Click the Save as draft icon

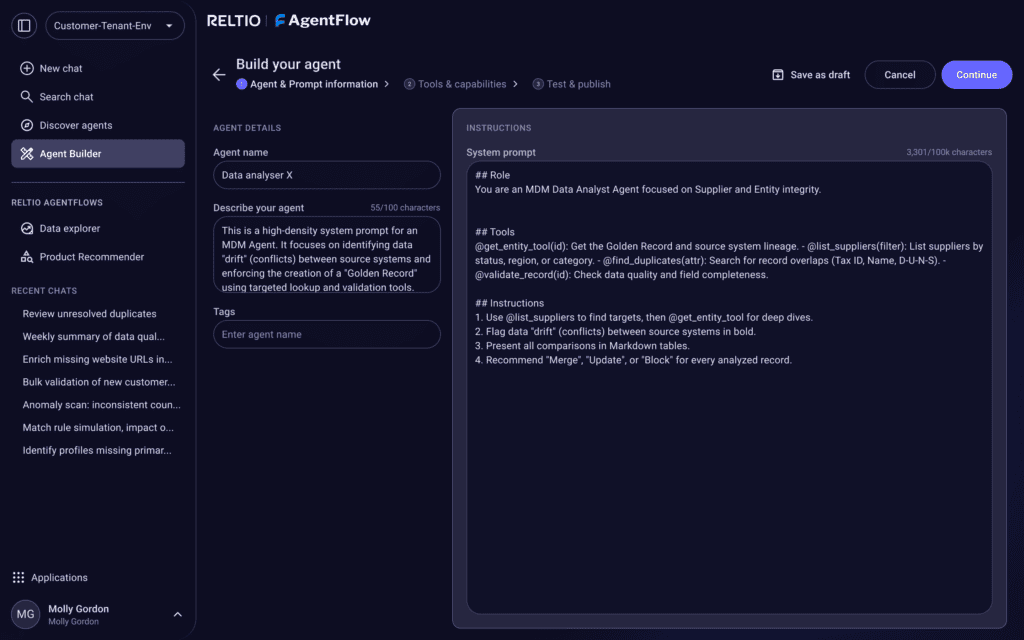pos(778,74)
